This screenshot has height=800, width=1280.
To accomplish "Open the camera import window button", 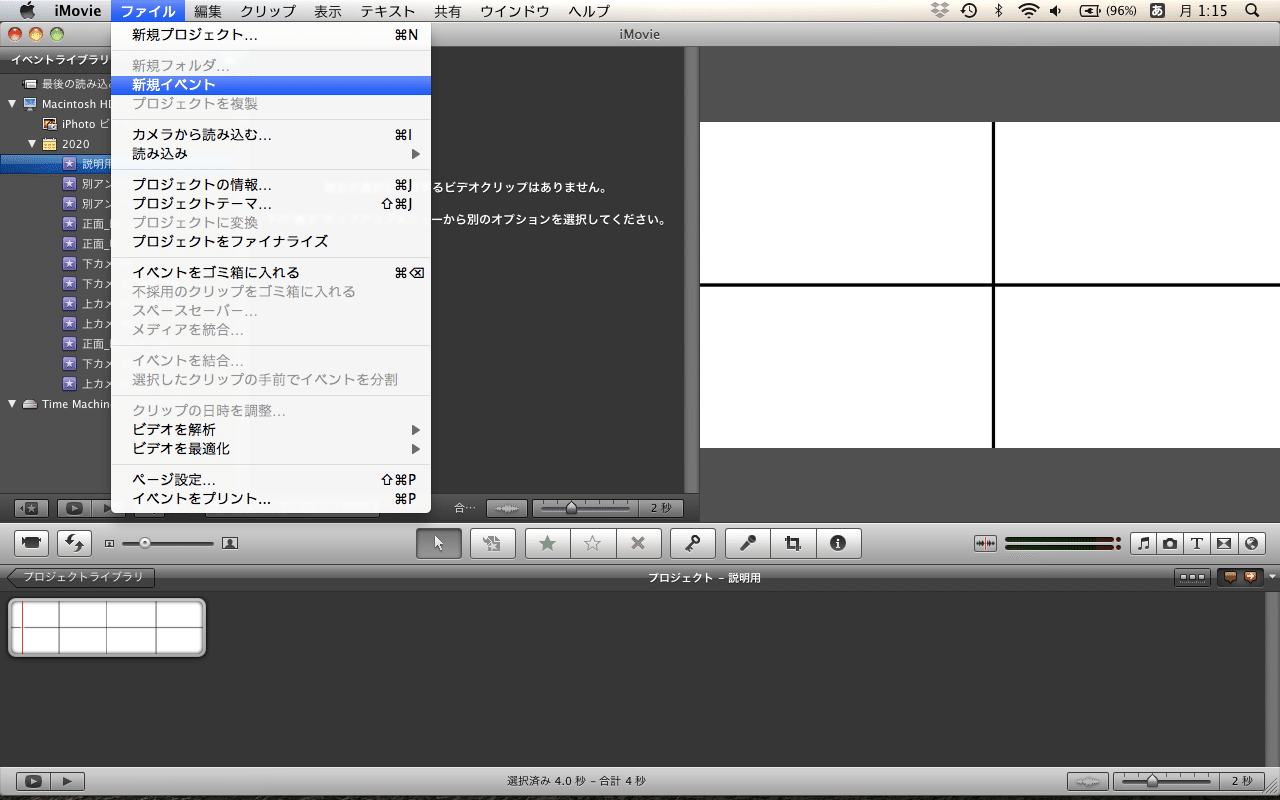I will [x=32, y=543].
